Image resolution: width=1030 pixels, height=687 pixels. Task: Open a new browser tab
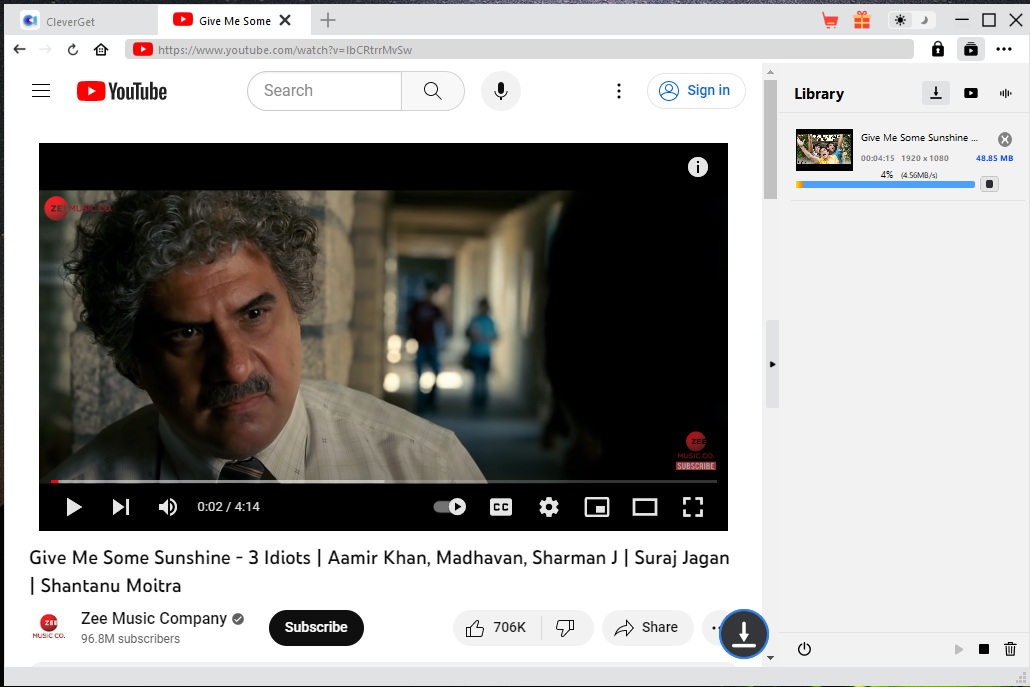328,20
